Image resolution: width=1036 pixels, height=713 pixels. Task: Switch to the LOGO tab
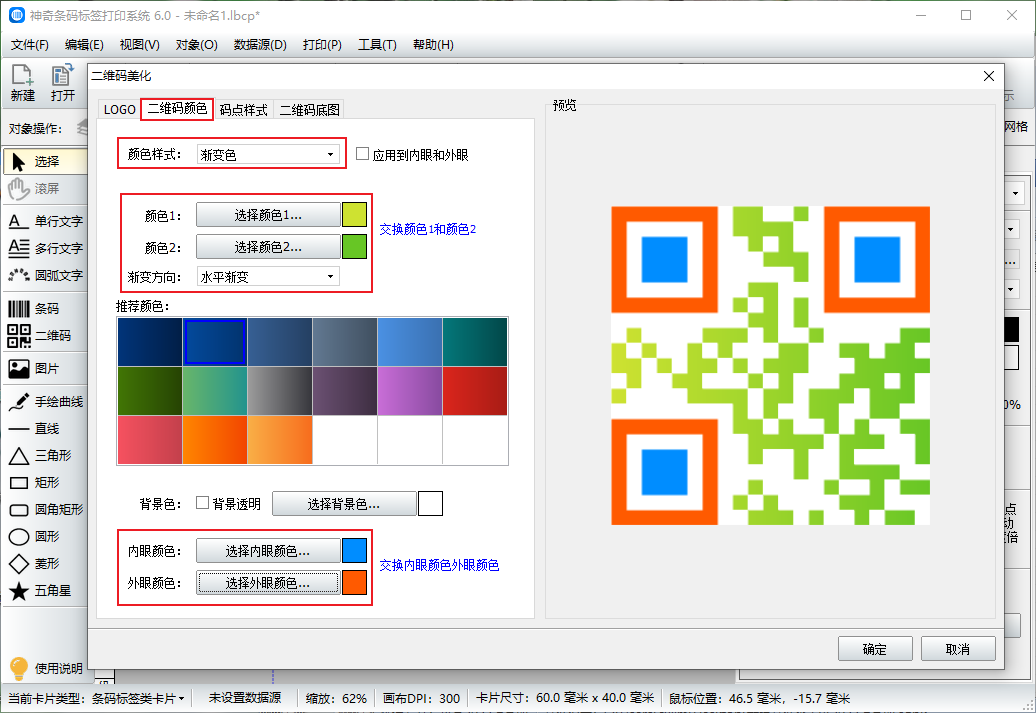tap(120, 110)
